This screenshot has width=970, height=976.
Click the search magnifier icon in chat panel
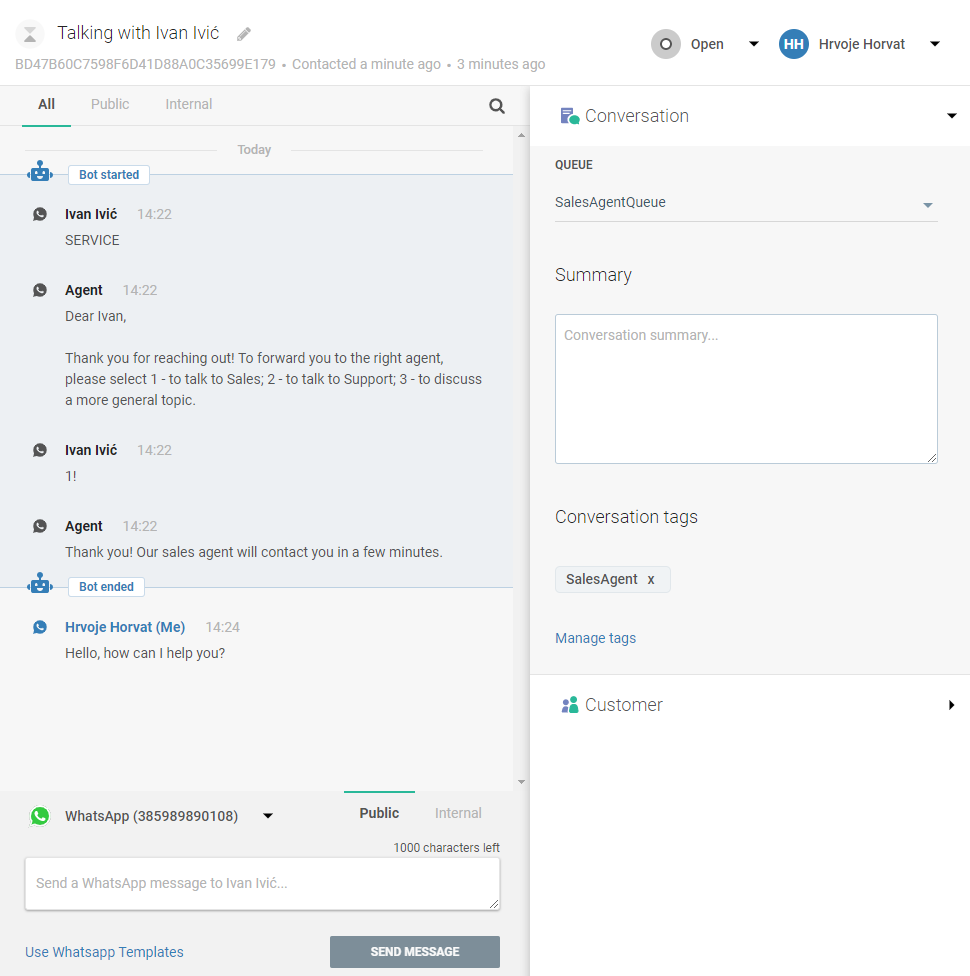pos(497,106)
